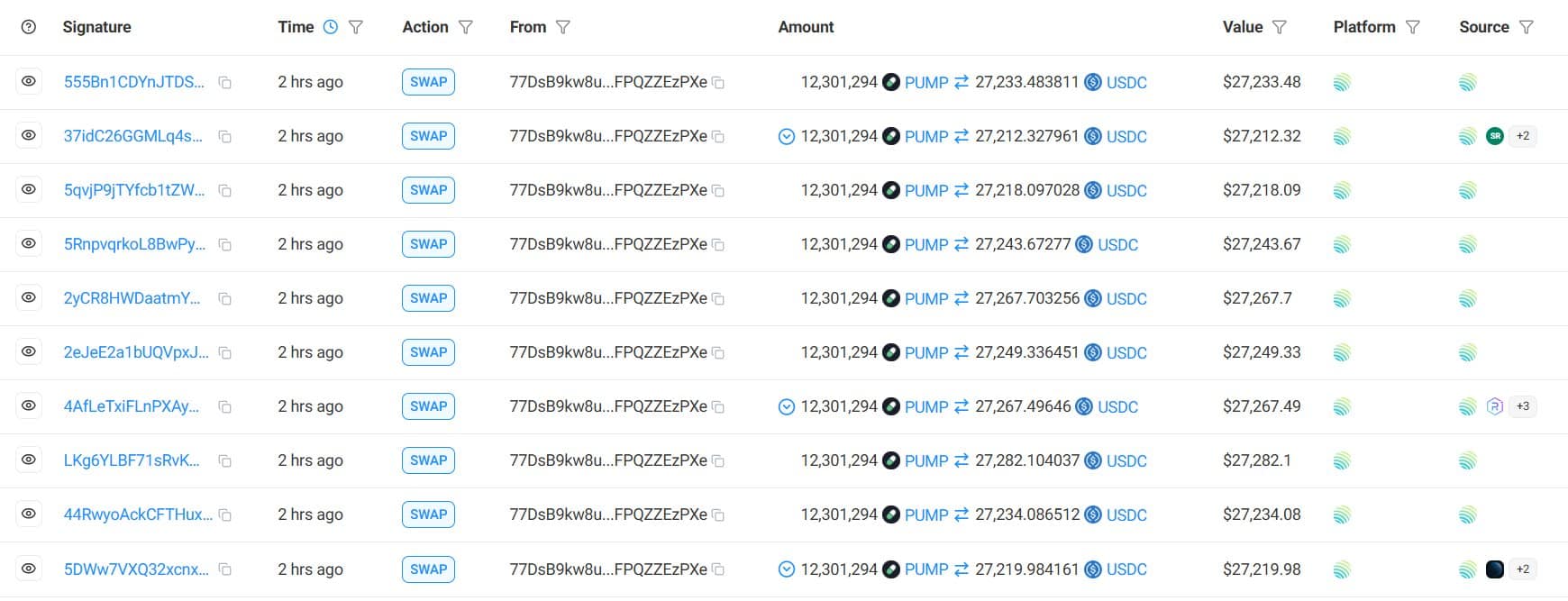
Task: Click the help icon in the table header
Action: point(27,27)
